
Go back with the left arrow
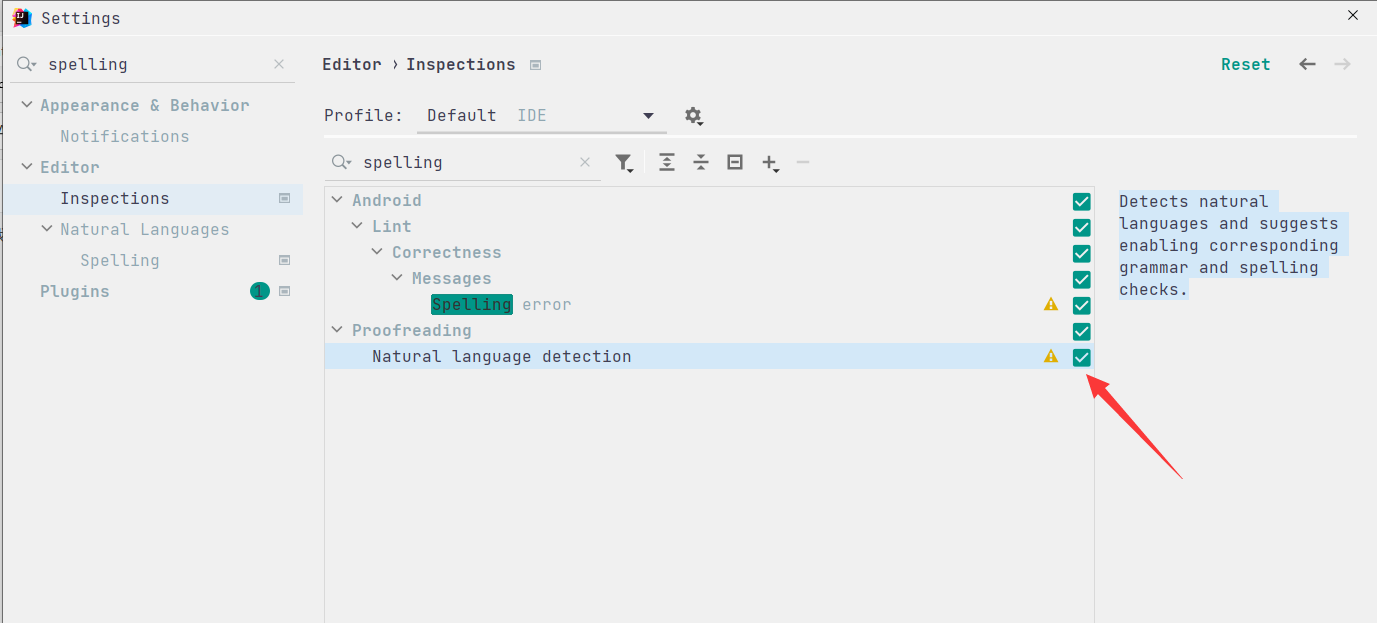pos(1307,64)
